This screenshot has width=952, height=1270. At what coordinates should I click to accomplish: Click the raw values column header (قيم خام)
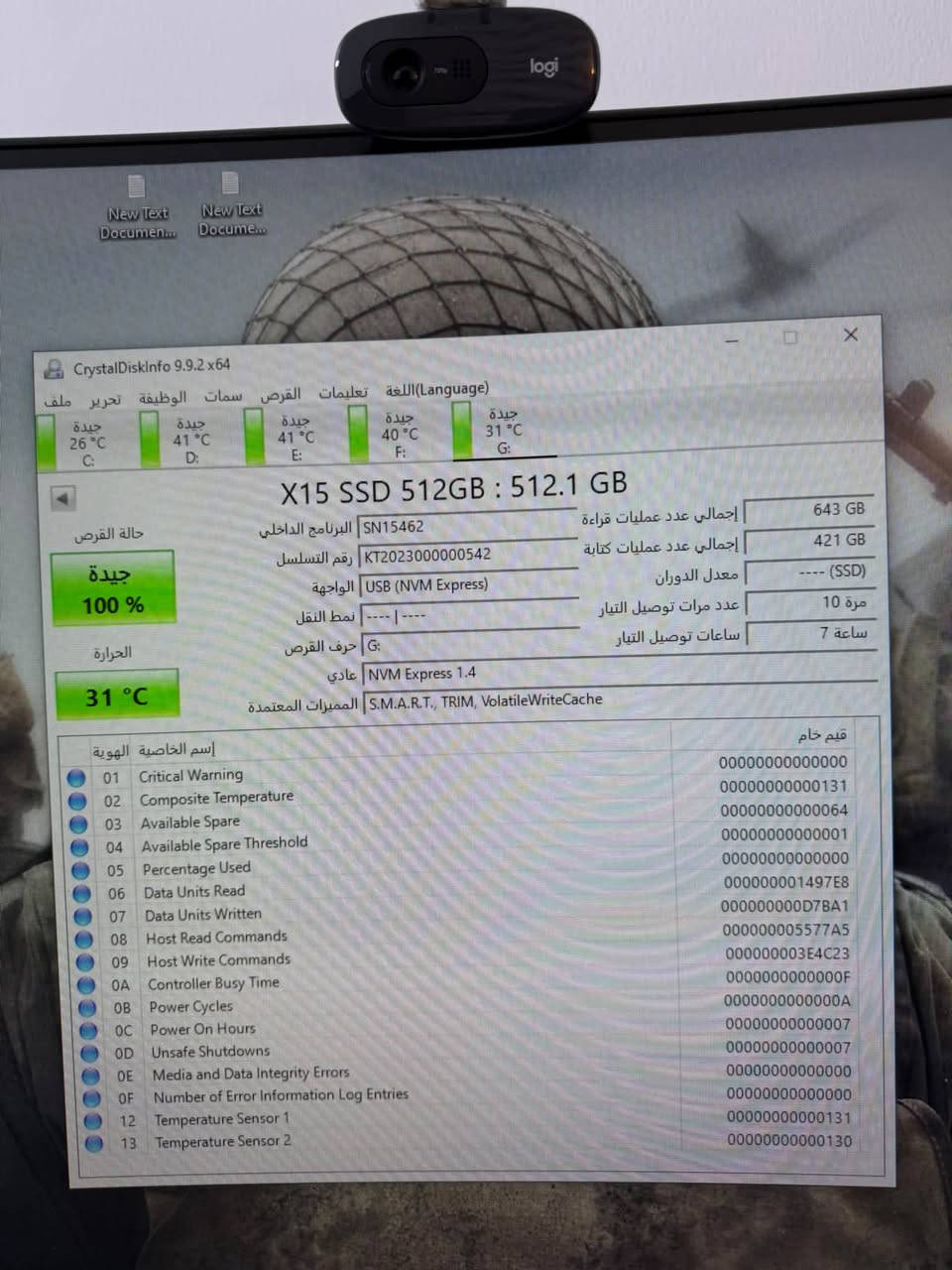pos(822,735)
